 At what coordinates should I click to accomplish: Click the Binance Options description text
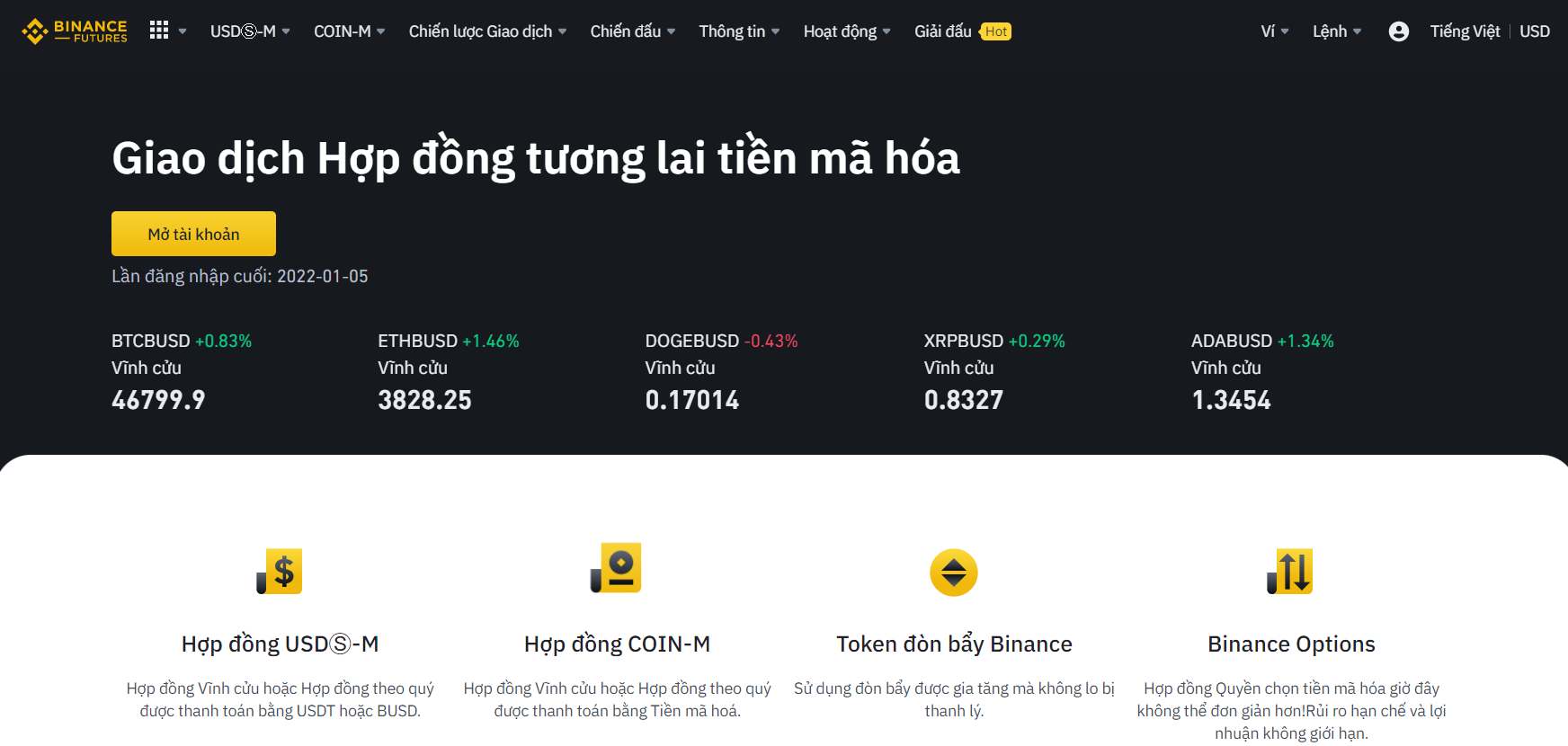pyautogui.click(x=1291, y=711)
